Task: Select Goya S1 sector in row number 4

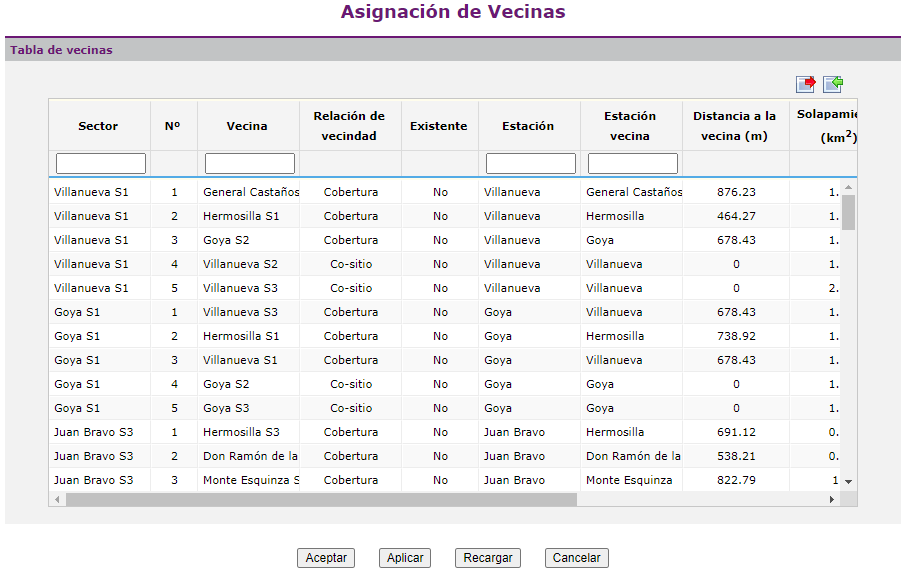Action: 77,384
